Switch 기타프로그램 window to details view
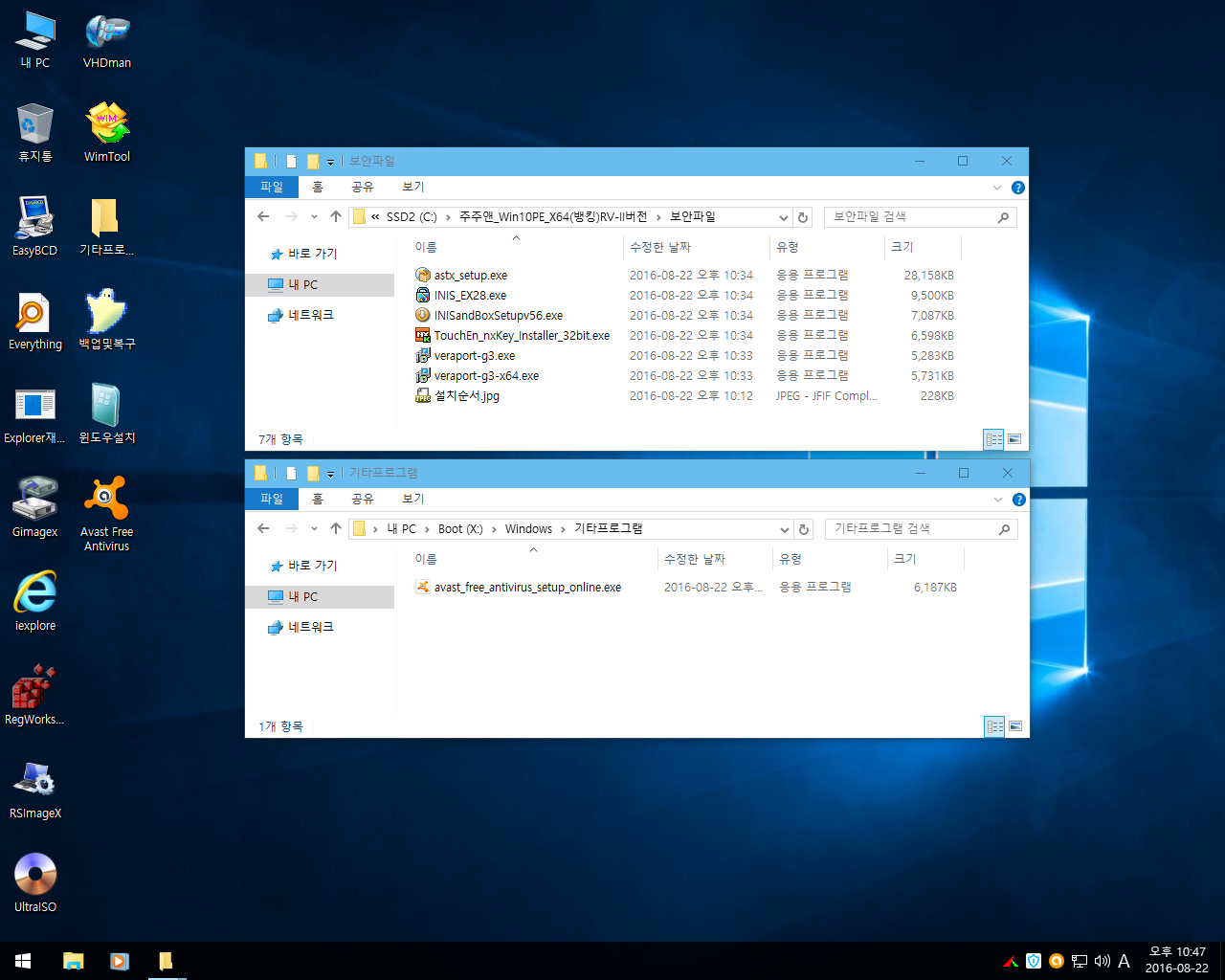Image resolution: width=1225 pixels, height=980 pixels. [994, 726]
